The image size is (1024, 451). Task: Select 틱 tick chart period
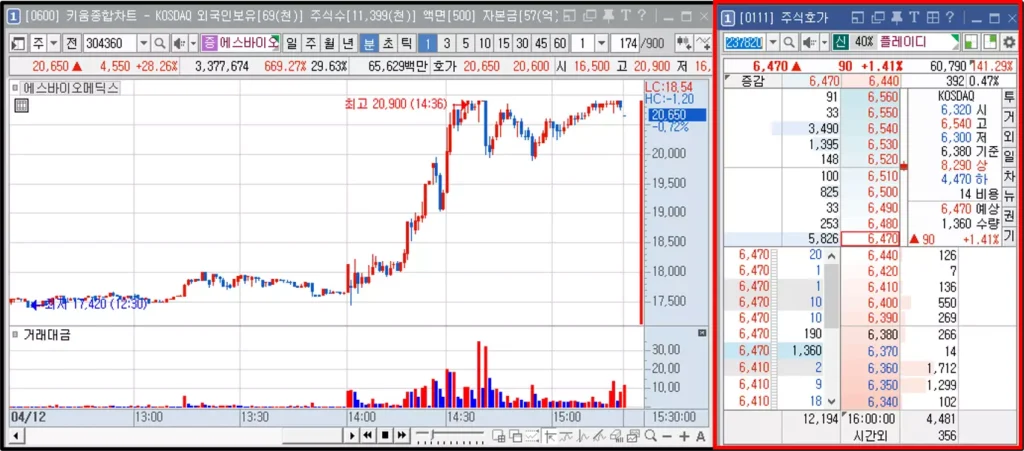406,44
